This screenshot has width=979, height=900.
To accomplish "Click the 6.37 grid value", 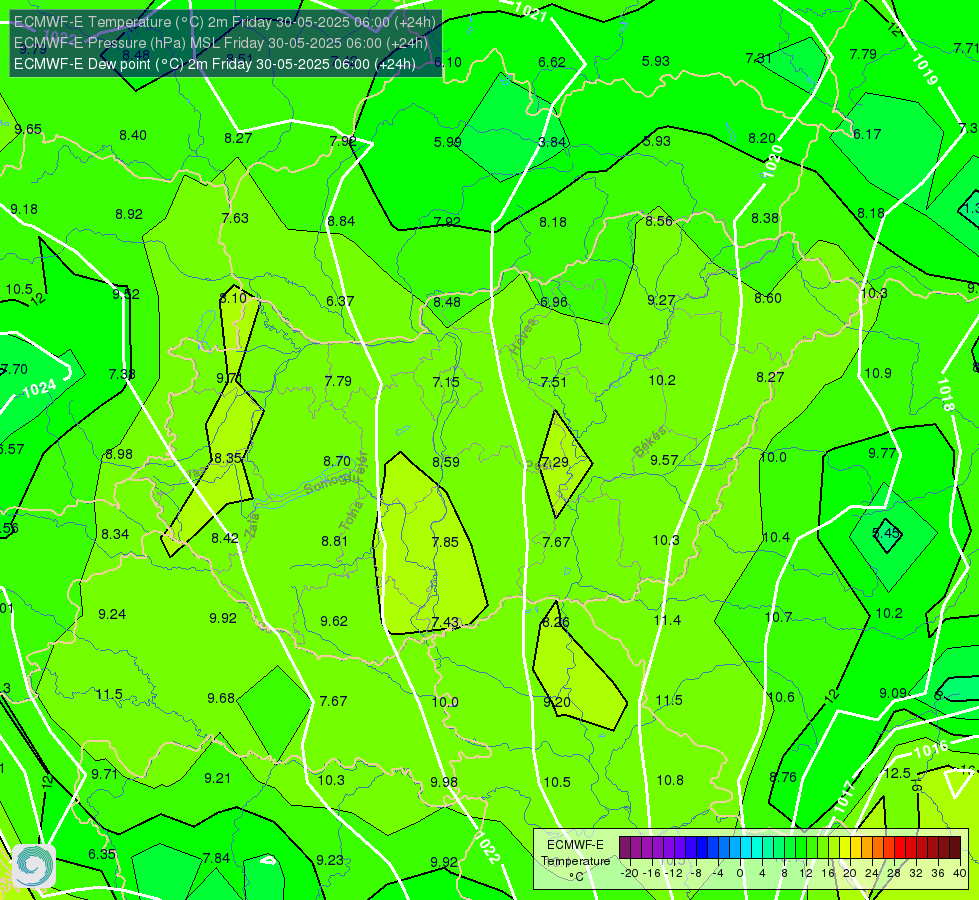I will pyautogui.click(x=340, y=301).
